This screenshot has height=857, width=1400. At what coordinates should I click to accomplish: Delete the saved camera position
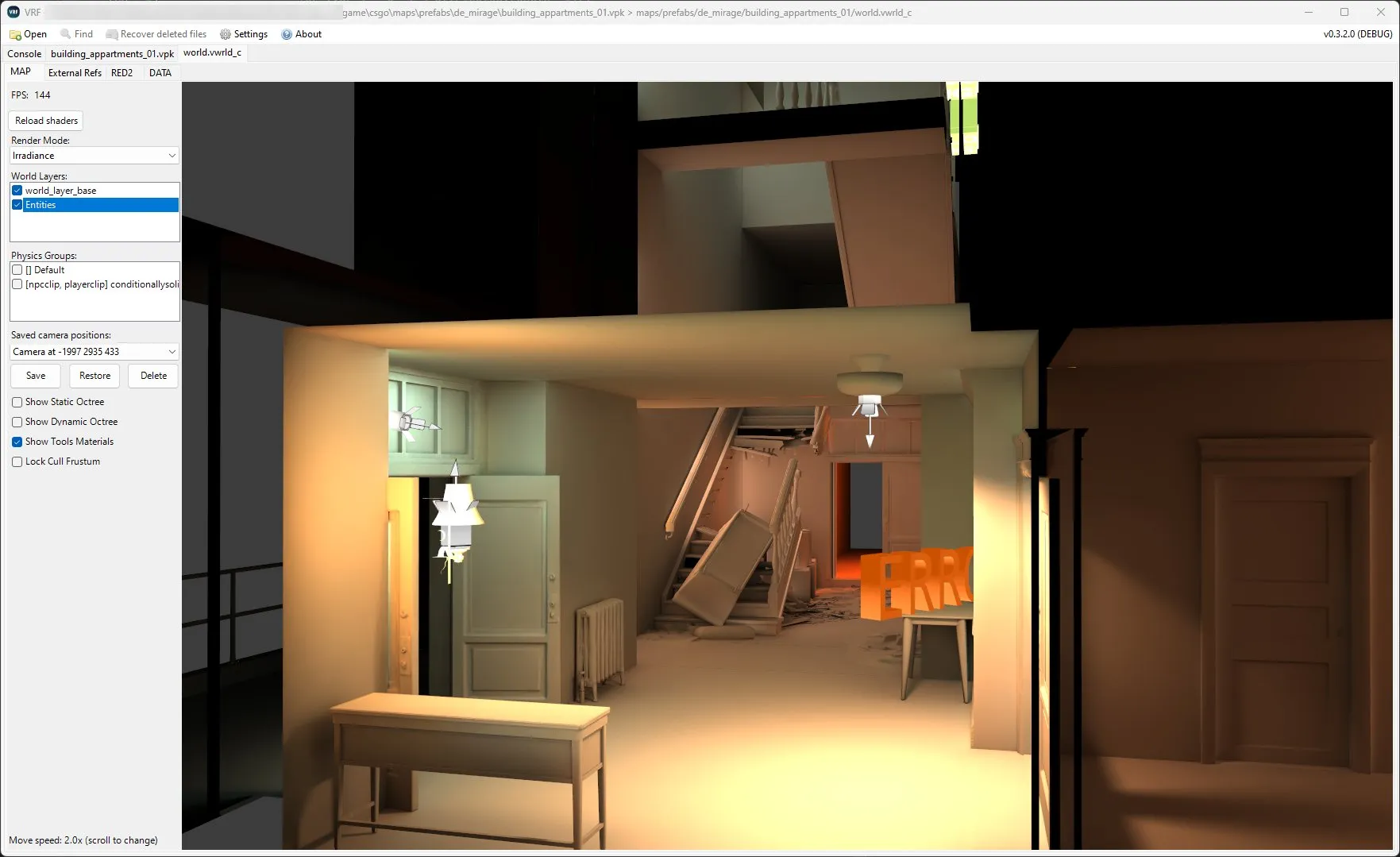click(153, 376)
